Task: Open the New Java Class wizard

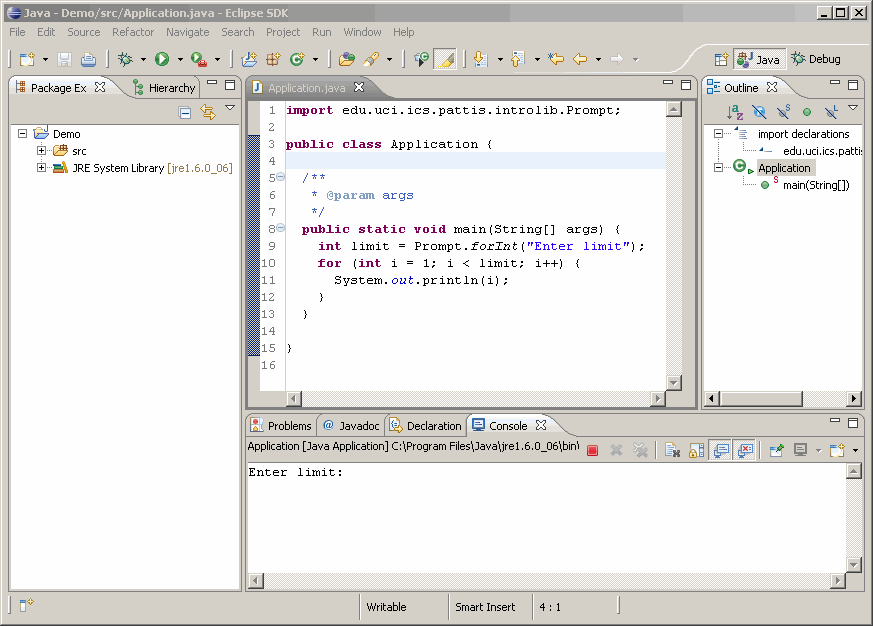Action: pos(296,59)
